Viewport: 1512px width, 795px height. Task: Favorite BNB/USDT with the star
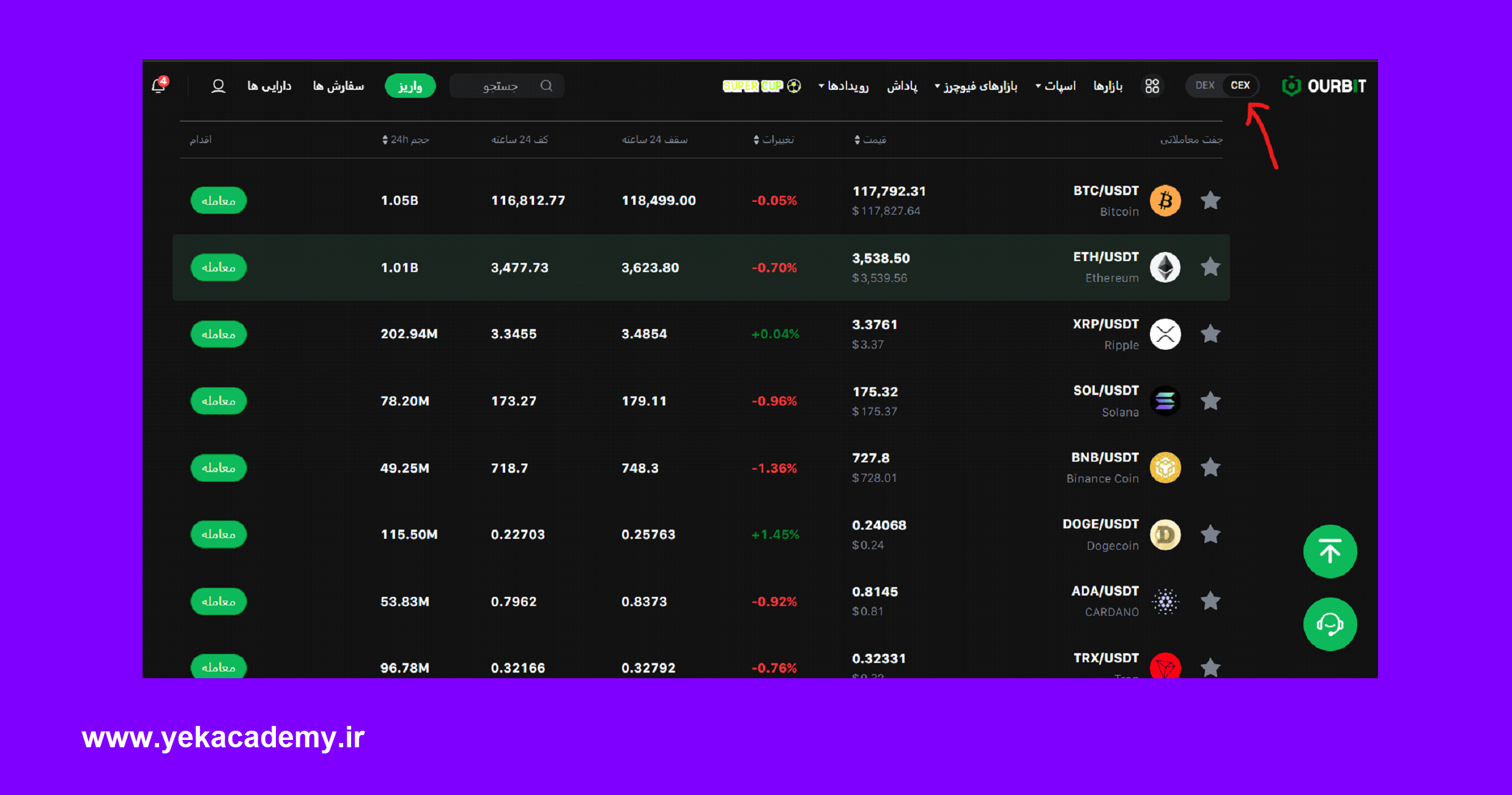pyautogui.click(x=1210, y=468)
